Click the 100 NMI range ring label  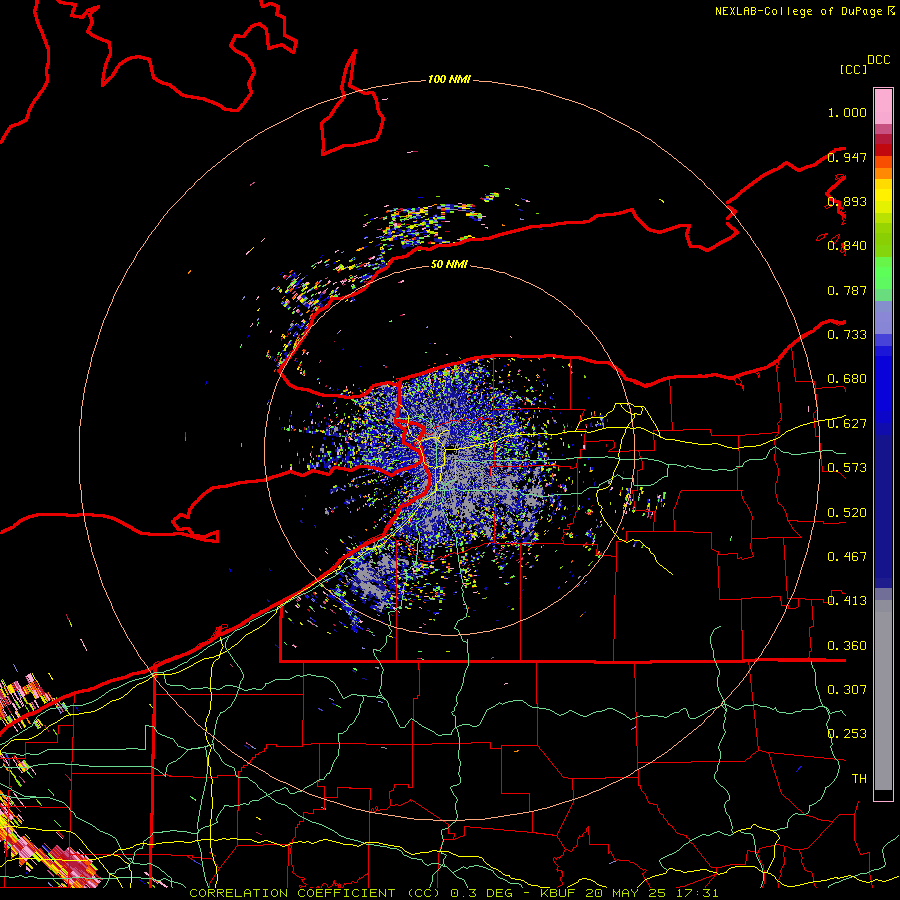449,79
